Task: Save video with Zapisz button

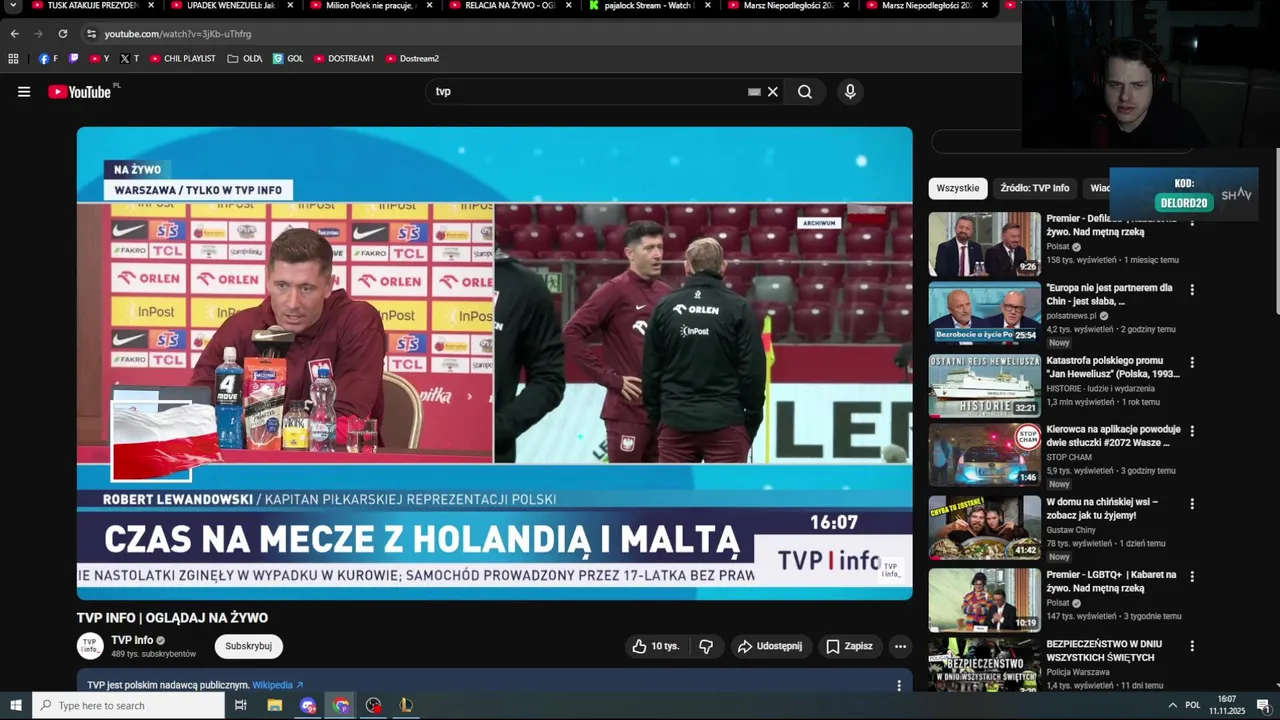Action: point(848,646)
